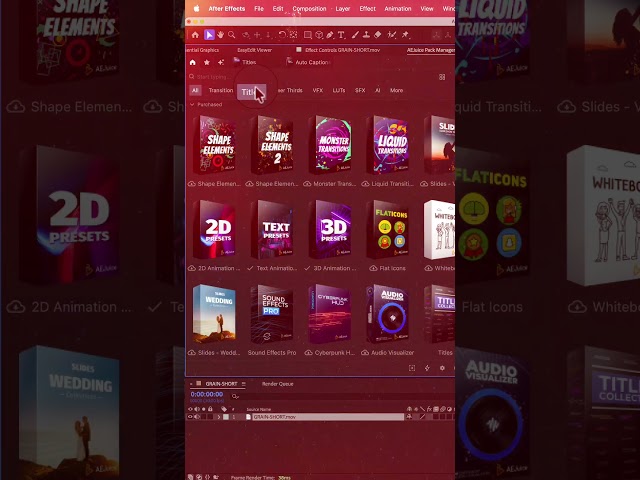Open the favorites star in Pack Manager

coord(207,62)
